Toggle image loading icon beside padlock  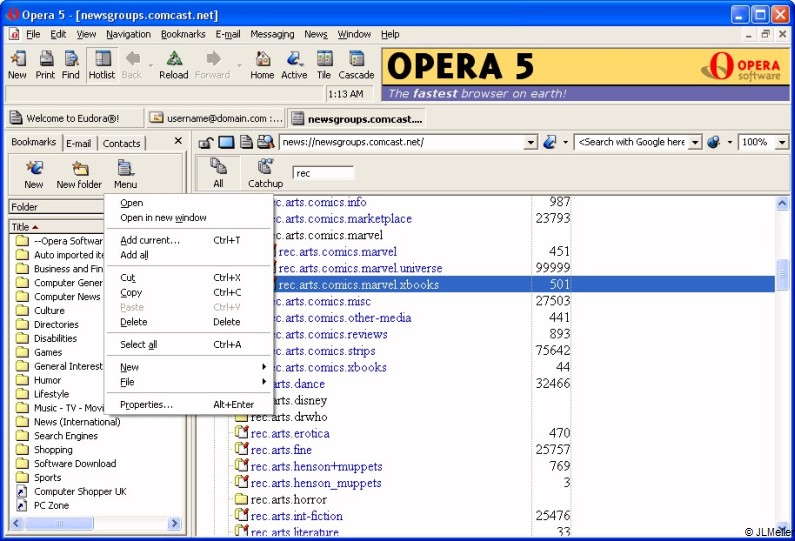click(226, 142)
